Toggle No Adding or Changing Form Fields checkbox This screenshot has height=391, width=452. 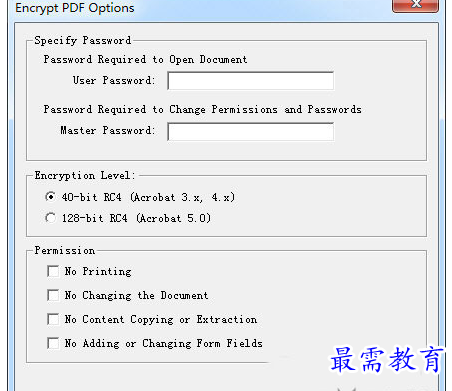point(53,343)
